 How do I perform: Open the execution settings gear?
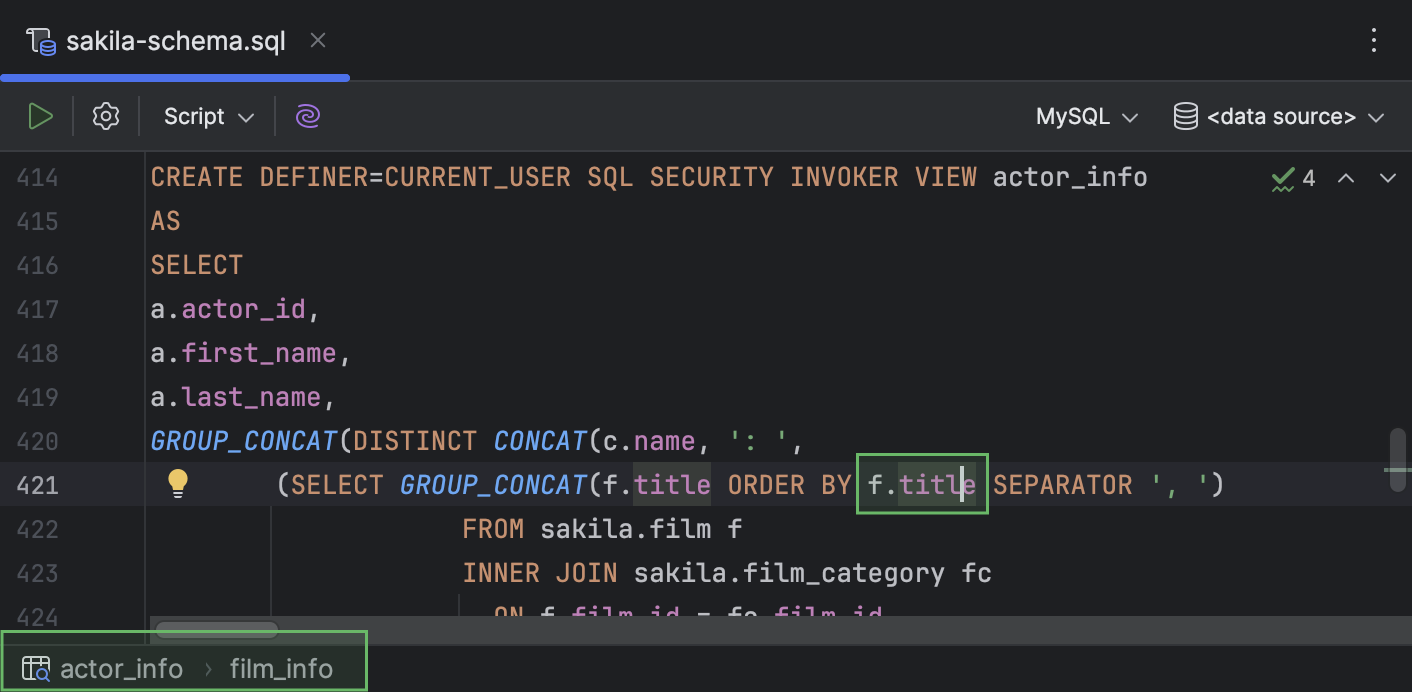(105, 115)
